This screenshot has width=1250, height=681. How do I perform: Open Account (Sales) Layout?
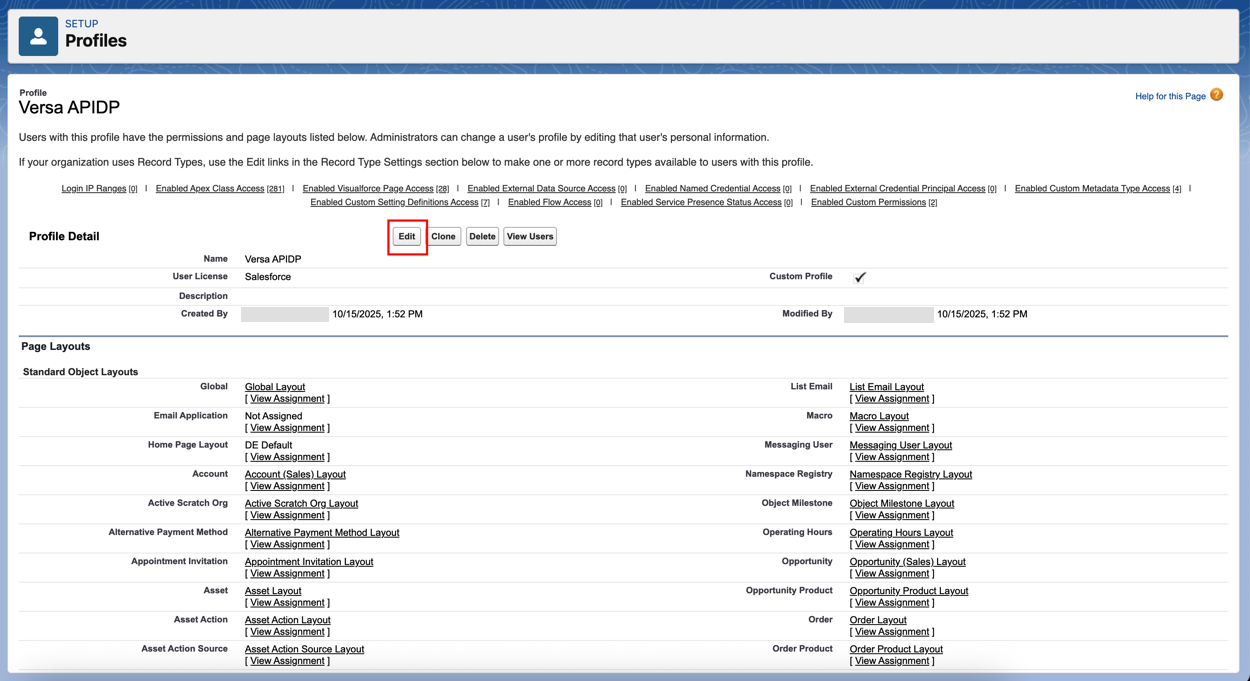click(x=295, y=475)
